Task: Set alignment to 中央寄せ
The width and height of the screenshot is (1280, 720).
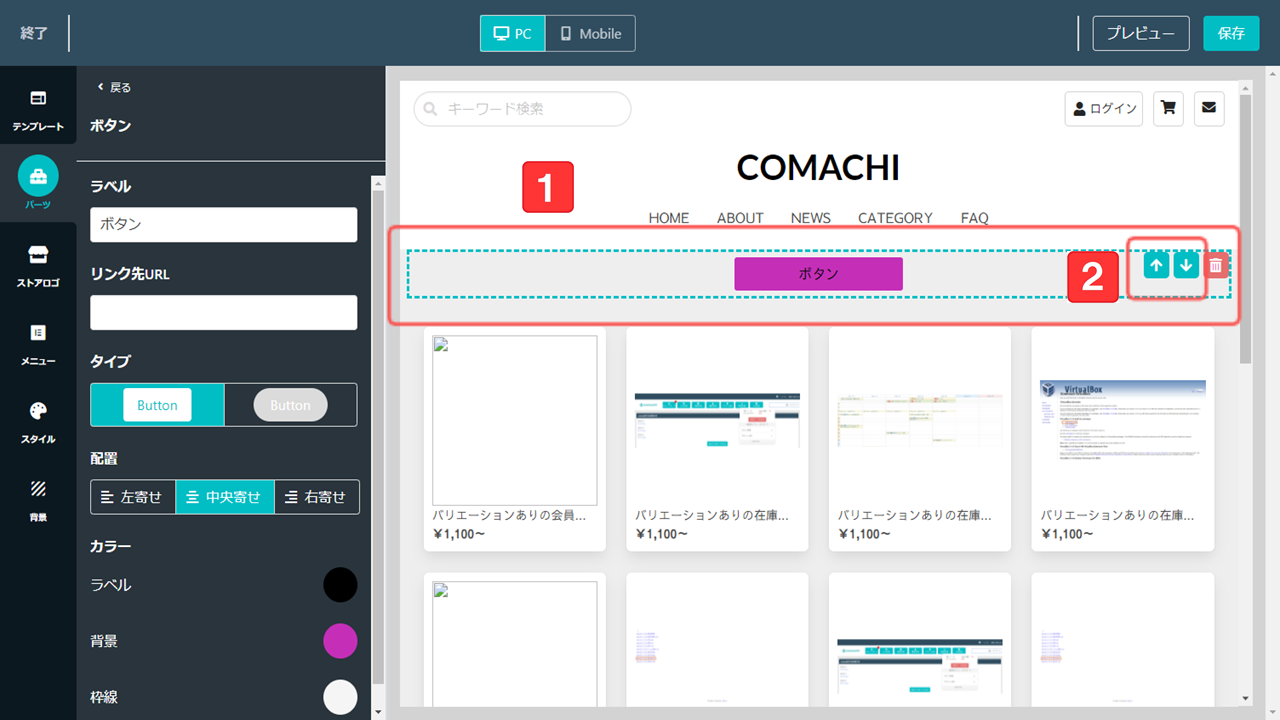Action: (225, 497)
